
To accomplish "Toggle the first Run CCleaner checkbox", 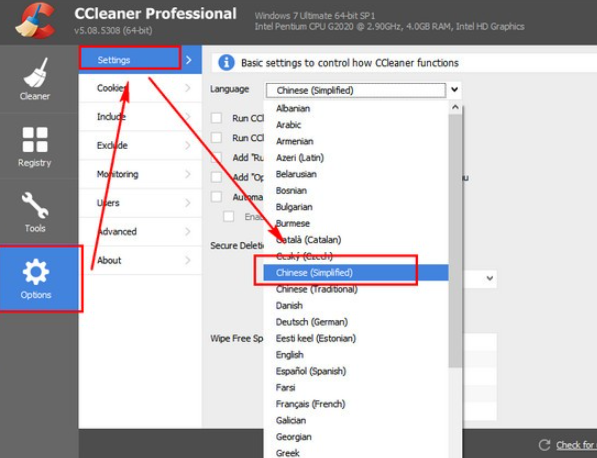I will pos(216,118).
